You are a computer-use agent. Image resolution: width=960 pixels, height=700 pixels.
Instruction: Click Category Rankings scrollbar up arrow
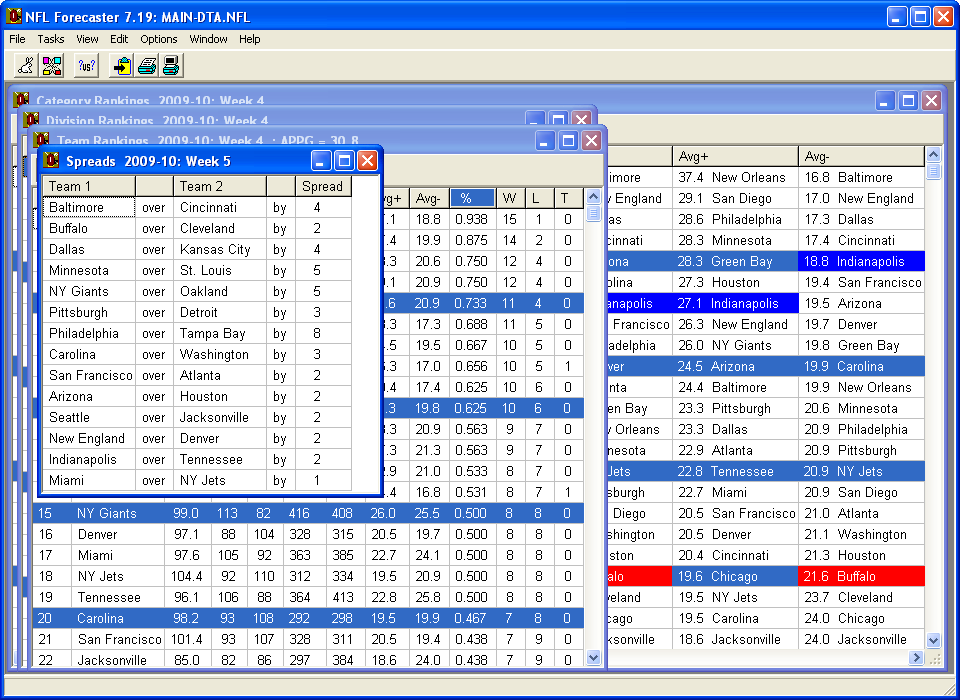pos(933,154)
